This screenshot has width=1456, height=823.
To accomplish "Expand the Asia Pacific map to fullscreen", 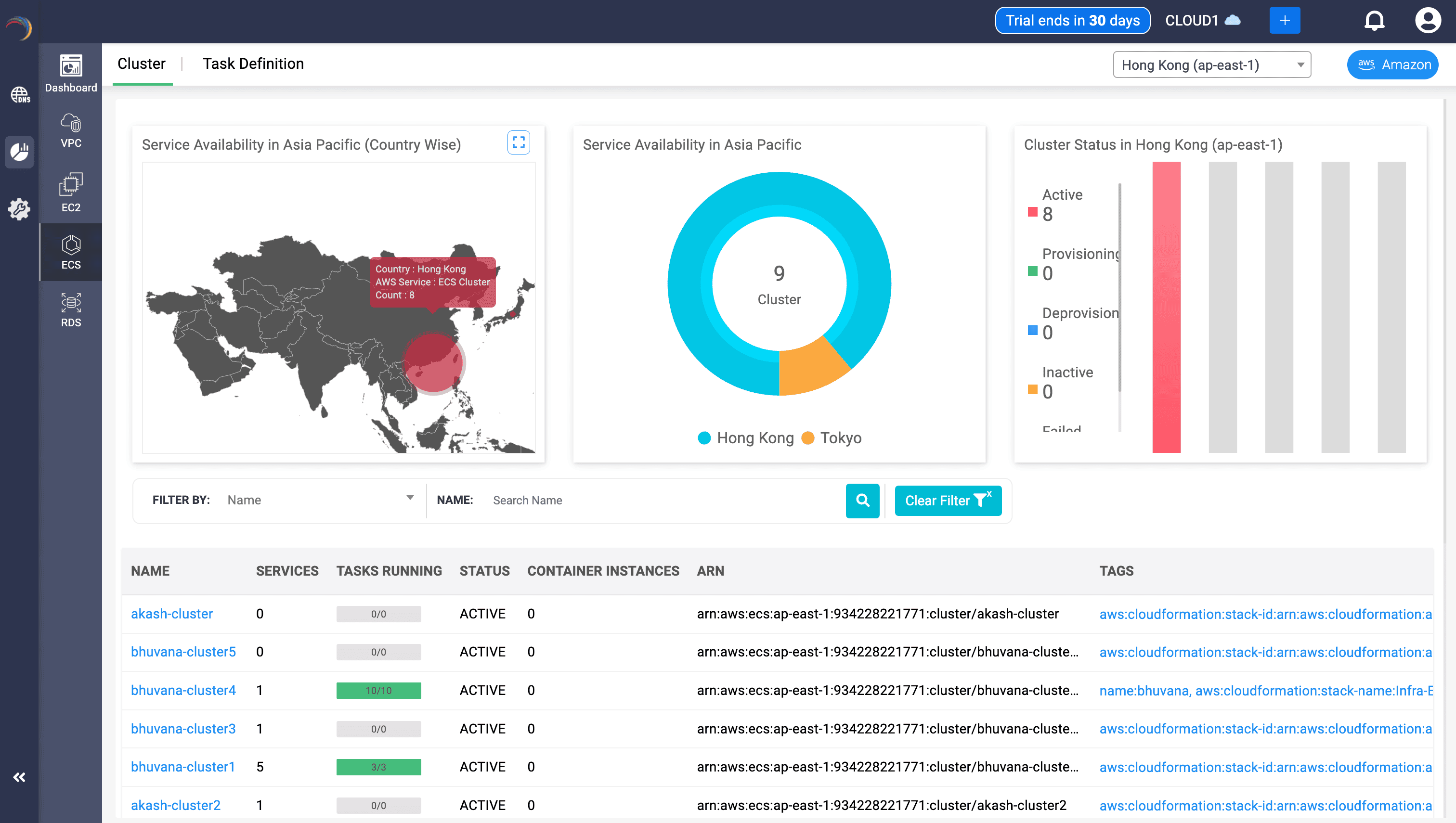I will tap(518, 142).
